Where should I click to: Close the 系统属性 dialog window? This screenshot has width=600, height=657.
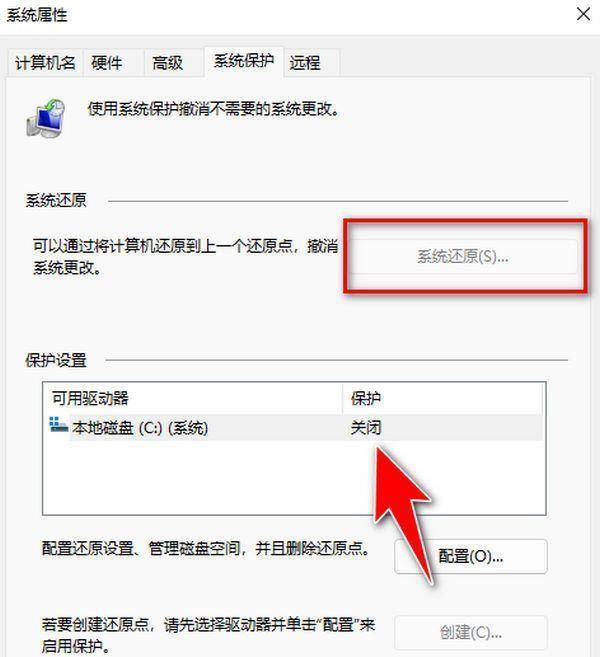pos(583,15)
